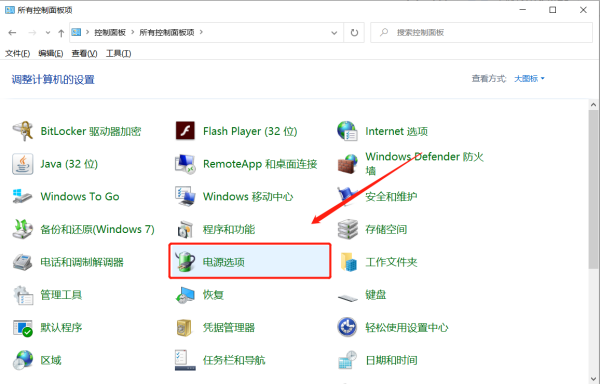Open the 编辑(E) menu
This screenshot has height=384, width=600.
[51, 54]
